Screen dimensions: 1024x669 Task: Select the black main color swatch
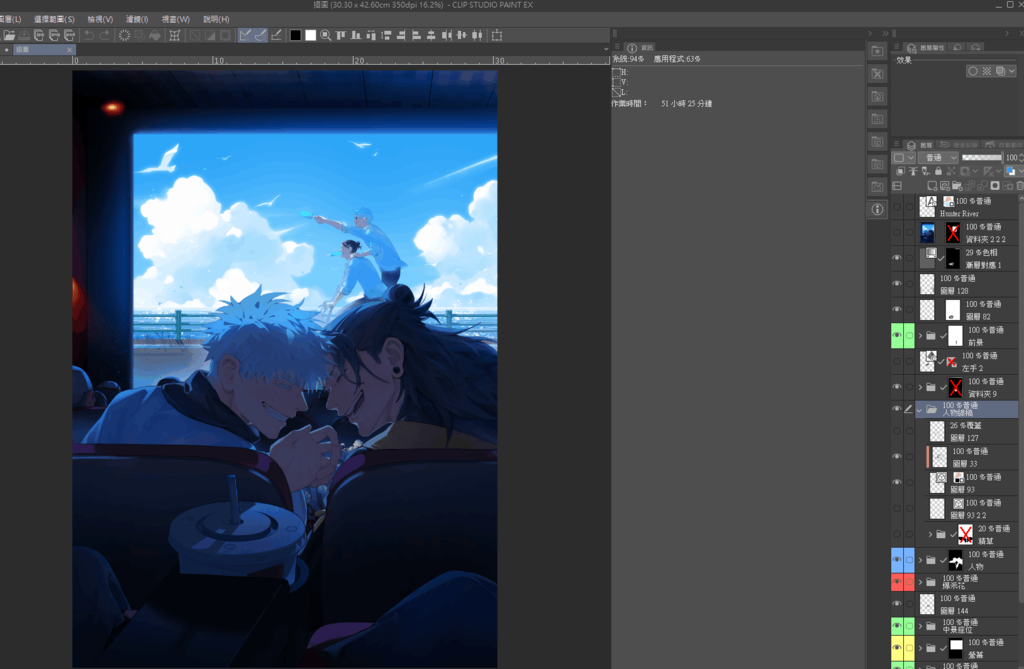coord(295,35)
